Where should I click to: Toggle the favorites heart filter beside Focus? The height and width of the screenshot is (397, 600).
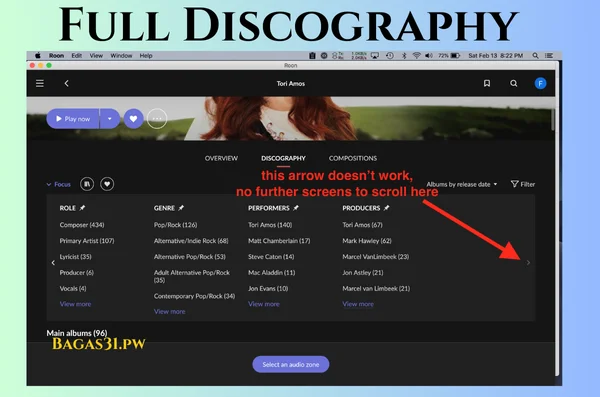[x=107, y=184]
